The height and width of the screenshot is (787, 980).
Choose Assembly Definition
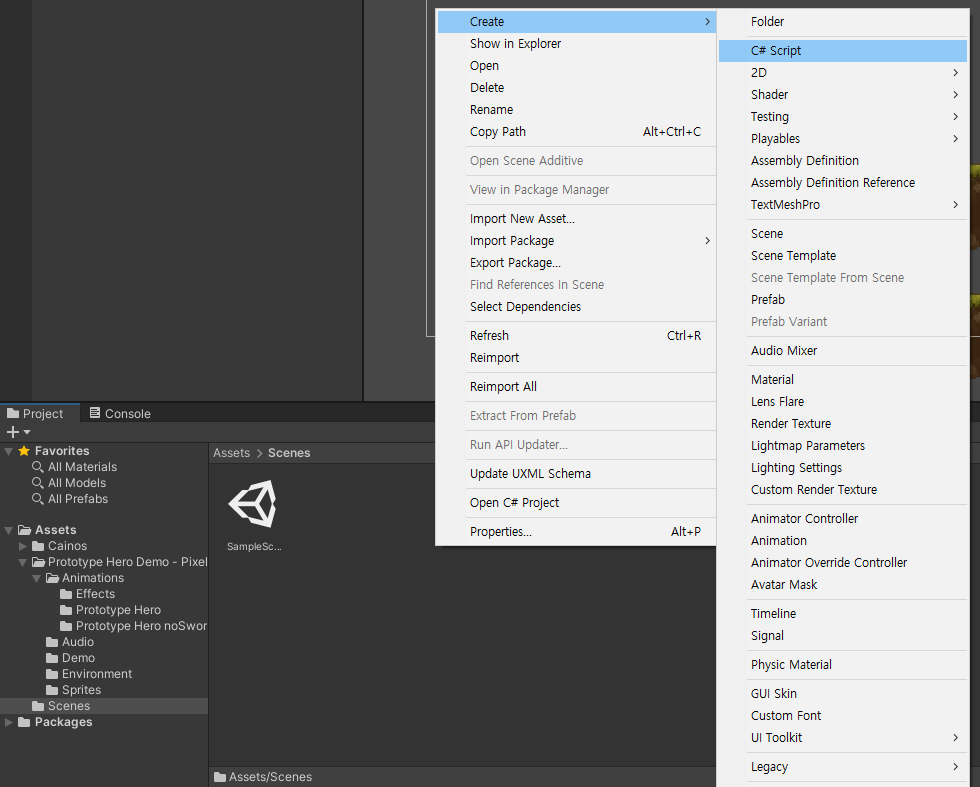842,161
